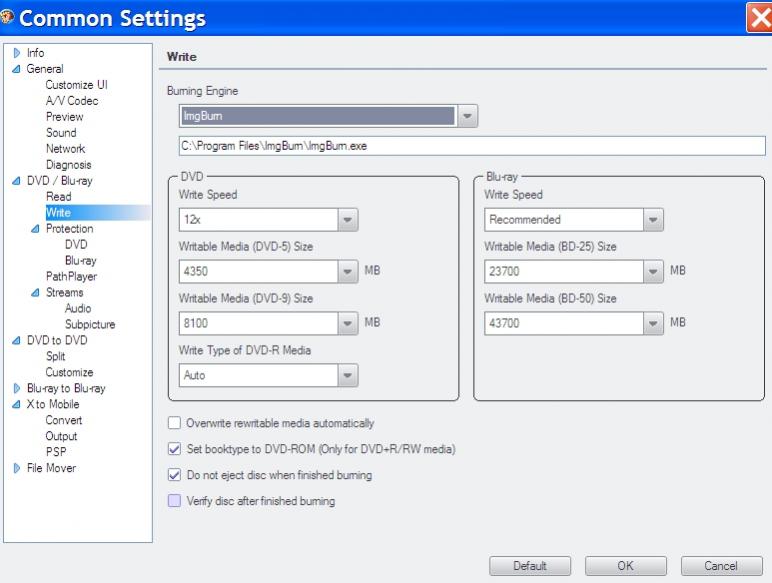Collapse the DVD / Blu-ray node arrow
This screenshot has width=772, height=583.
click(x=16, y=181)
